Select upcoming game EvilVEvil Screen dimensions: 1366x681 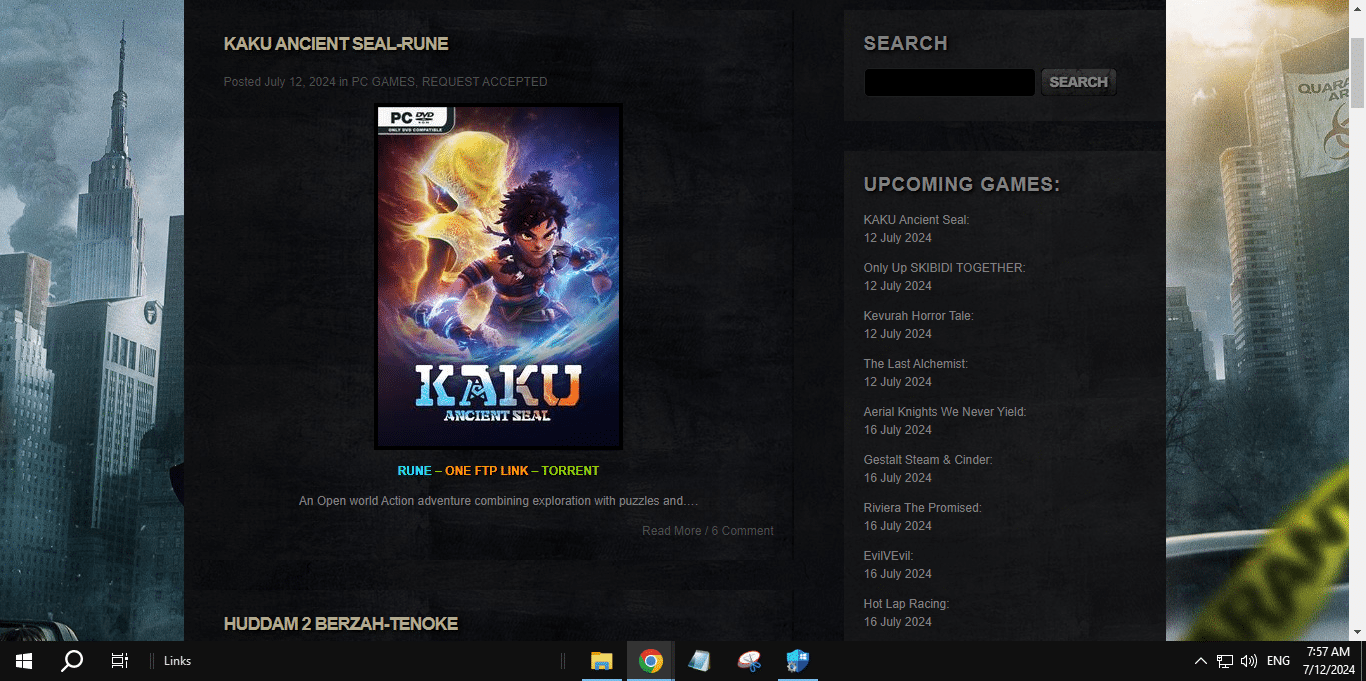click(x=888, y=556)
